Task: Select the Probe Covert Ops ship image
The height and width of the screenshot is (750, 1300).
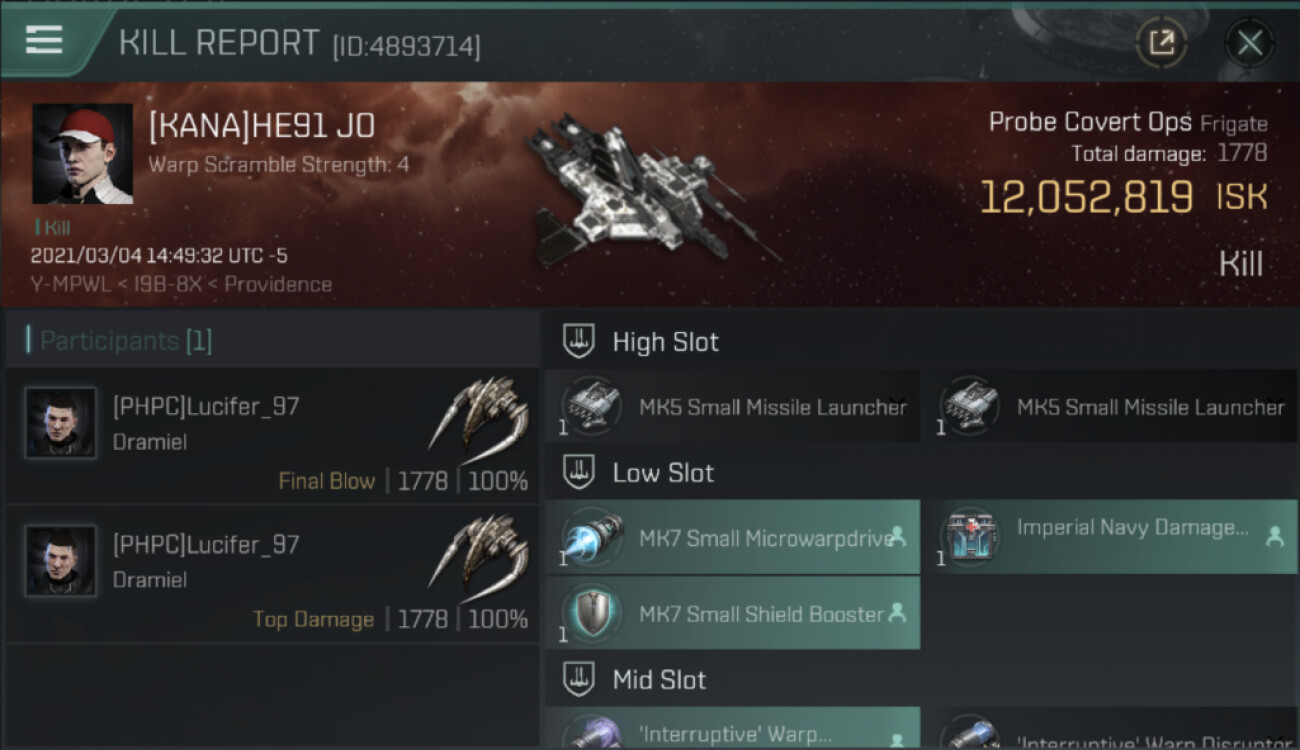Action: 648,190
